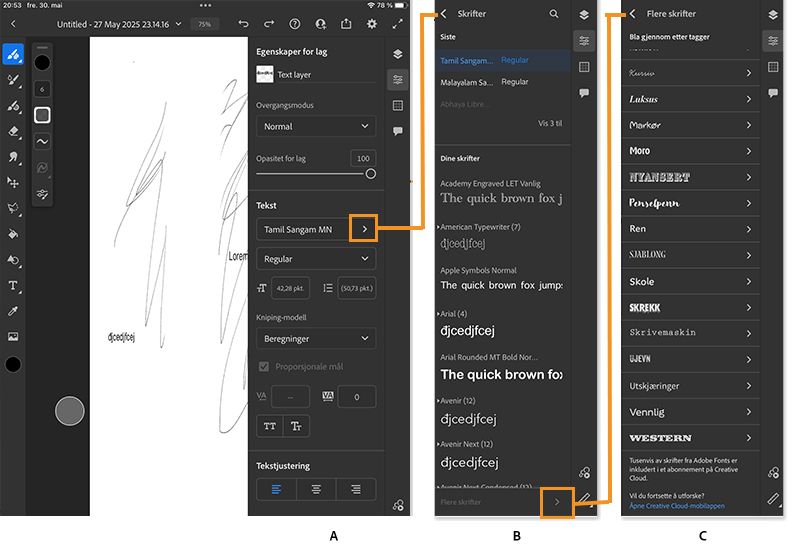This screenshot has width=800, height=556.
Task: Open the Share export icon
Action: pos(346,23)
